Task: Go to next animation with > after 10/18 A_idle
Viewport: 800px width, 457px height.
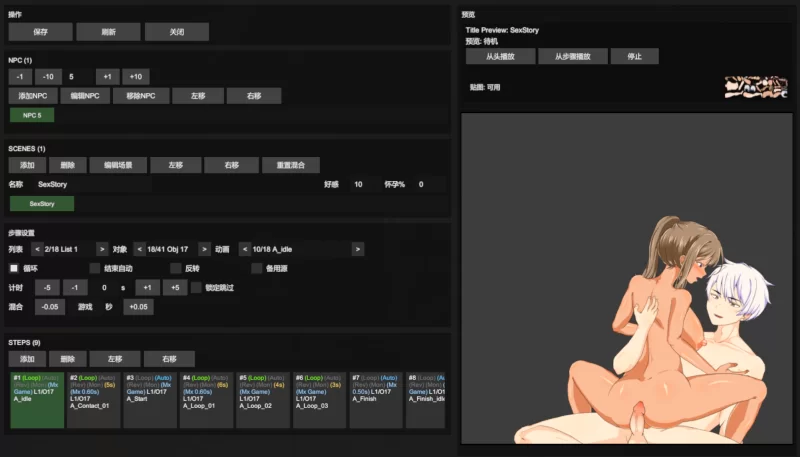Action: (358, 249)
